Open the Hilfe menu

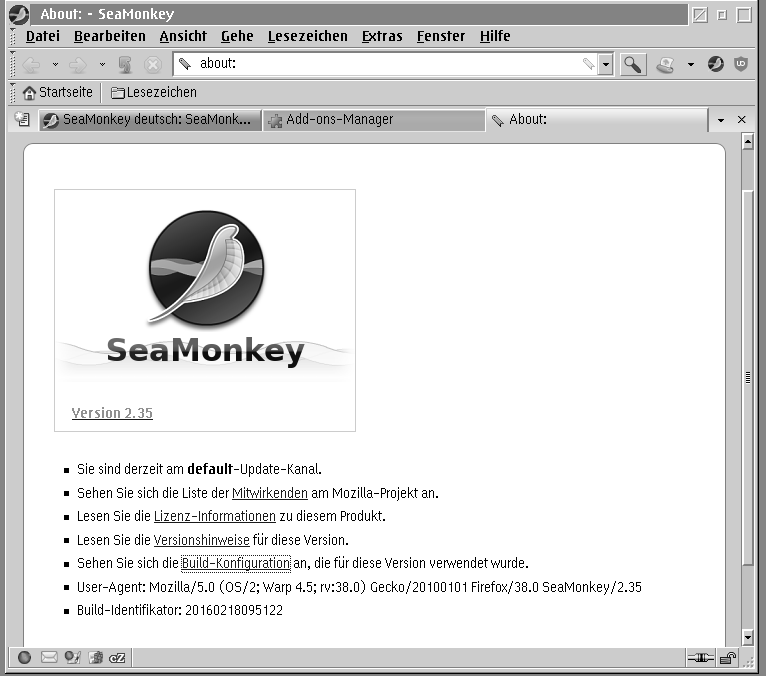pos(495,36)
